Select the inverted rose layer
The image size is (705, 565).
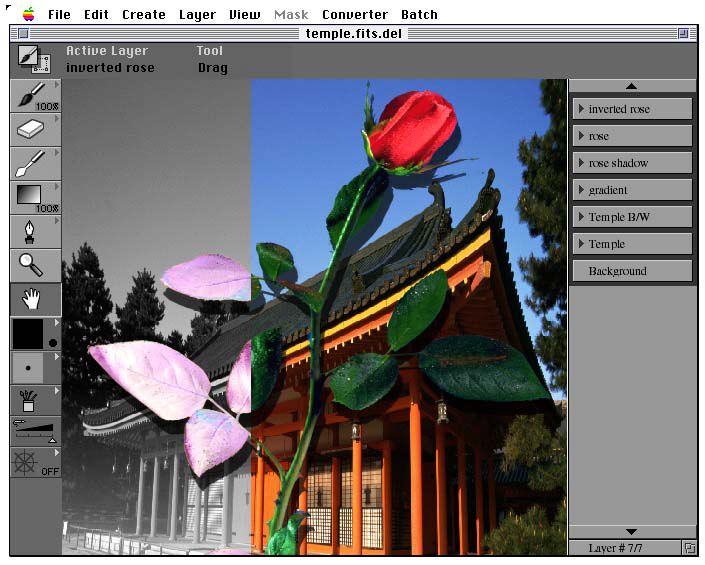pyautogui.click(x=632, y=109)
